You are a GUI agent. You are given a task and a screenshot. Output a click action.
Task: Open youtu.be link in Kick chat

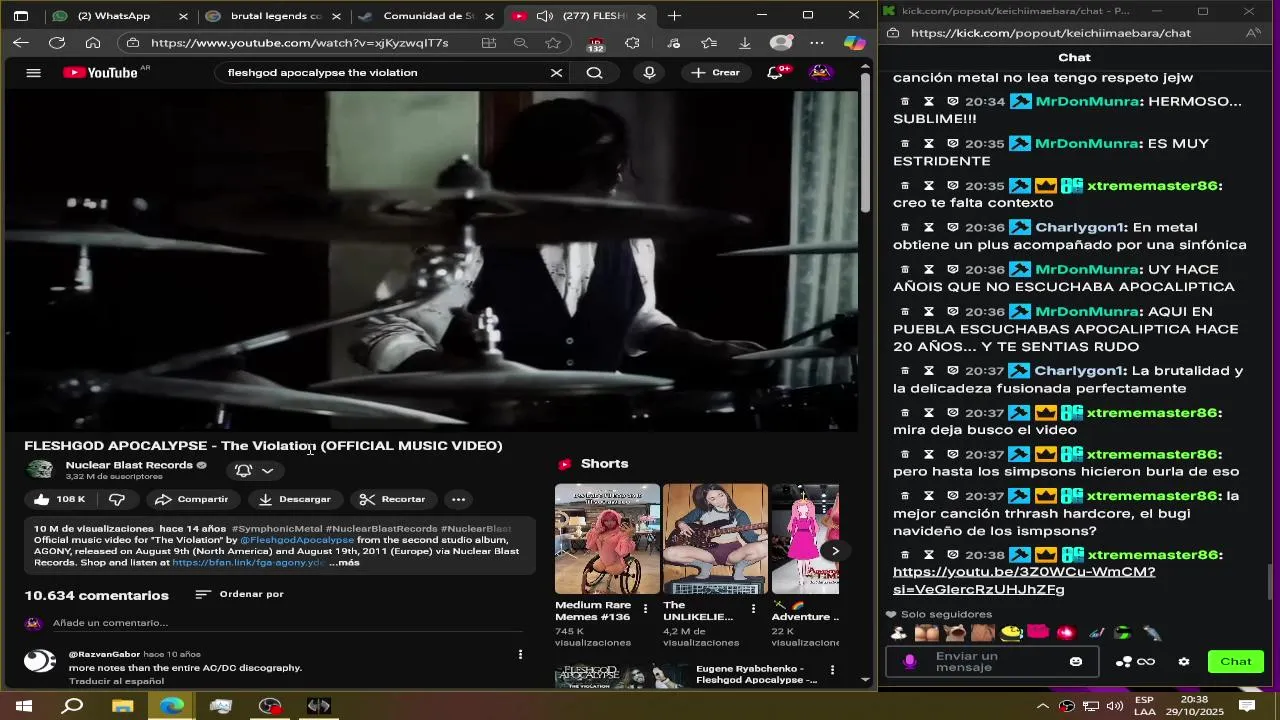pyautogui.click(x=1024, y=581)
